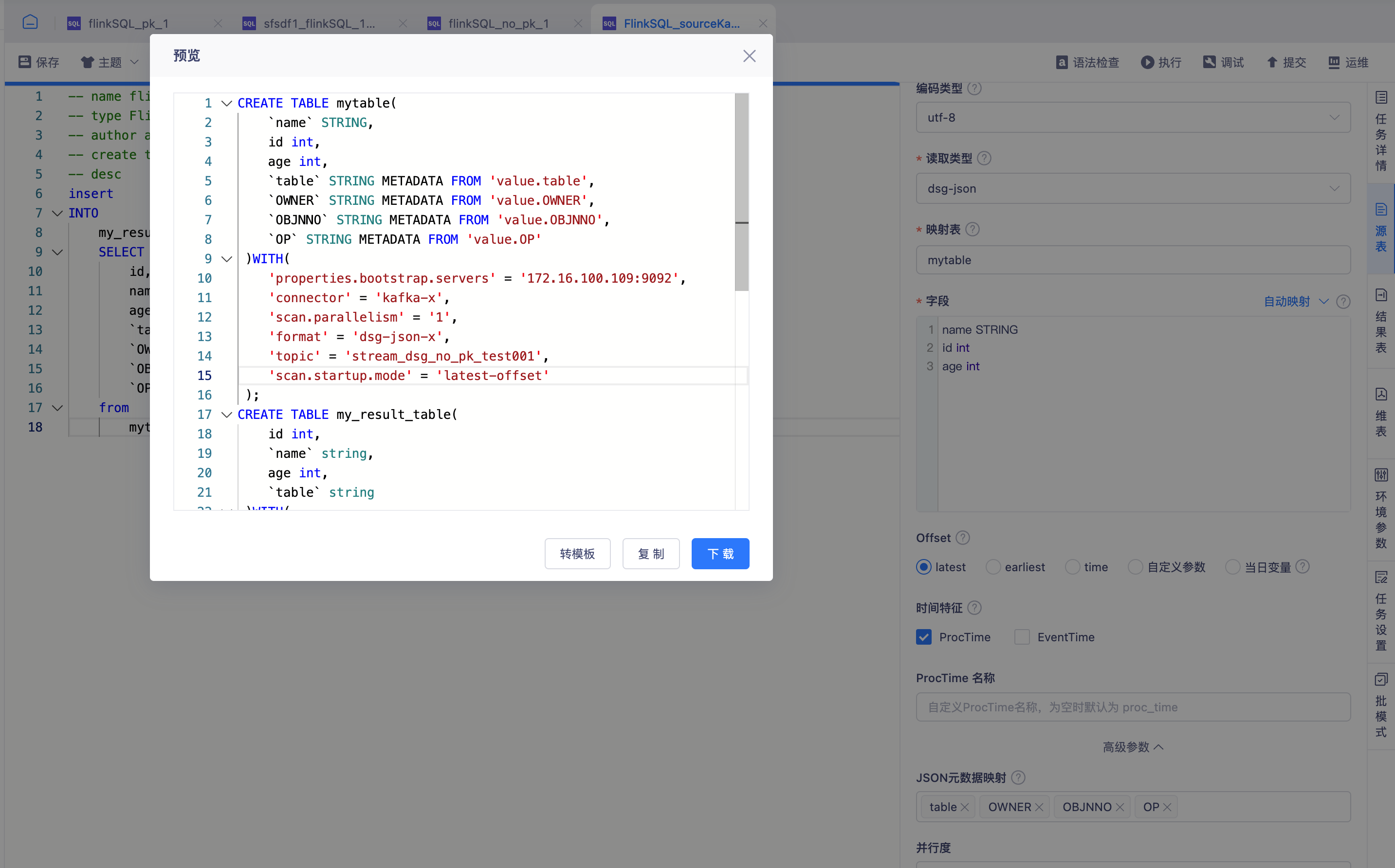Click the help icon next to 编码类型

pyautogui.click(x=974, y=88)
